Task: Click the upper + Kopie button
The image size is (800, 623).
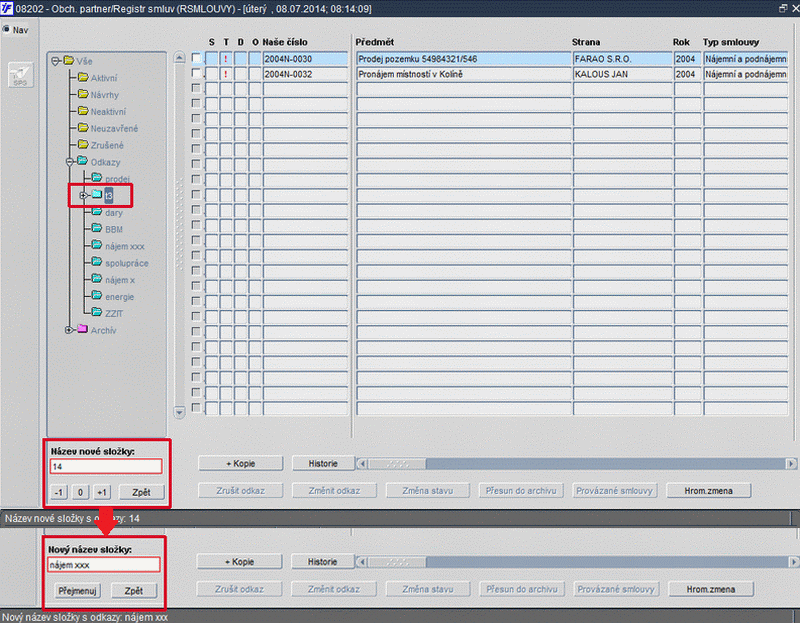Action: point(240,463)
